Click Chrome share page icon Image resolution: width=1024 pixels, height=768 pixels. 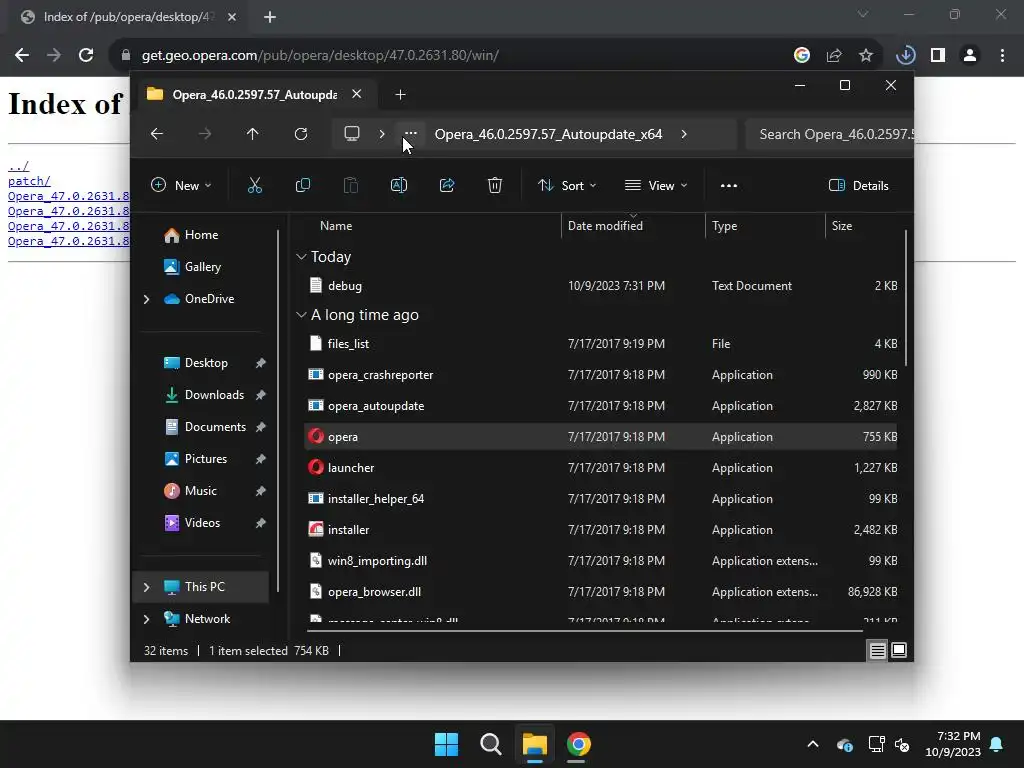coord(834,55)
